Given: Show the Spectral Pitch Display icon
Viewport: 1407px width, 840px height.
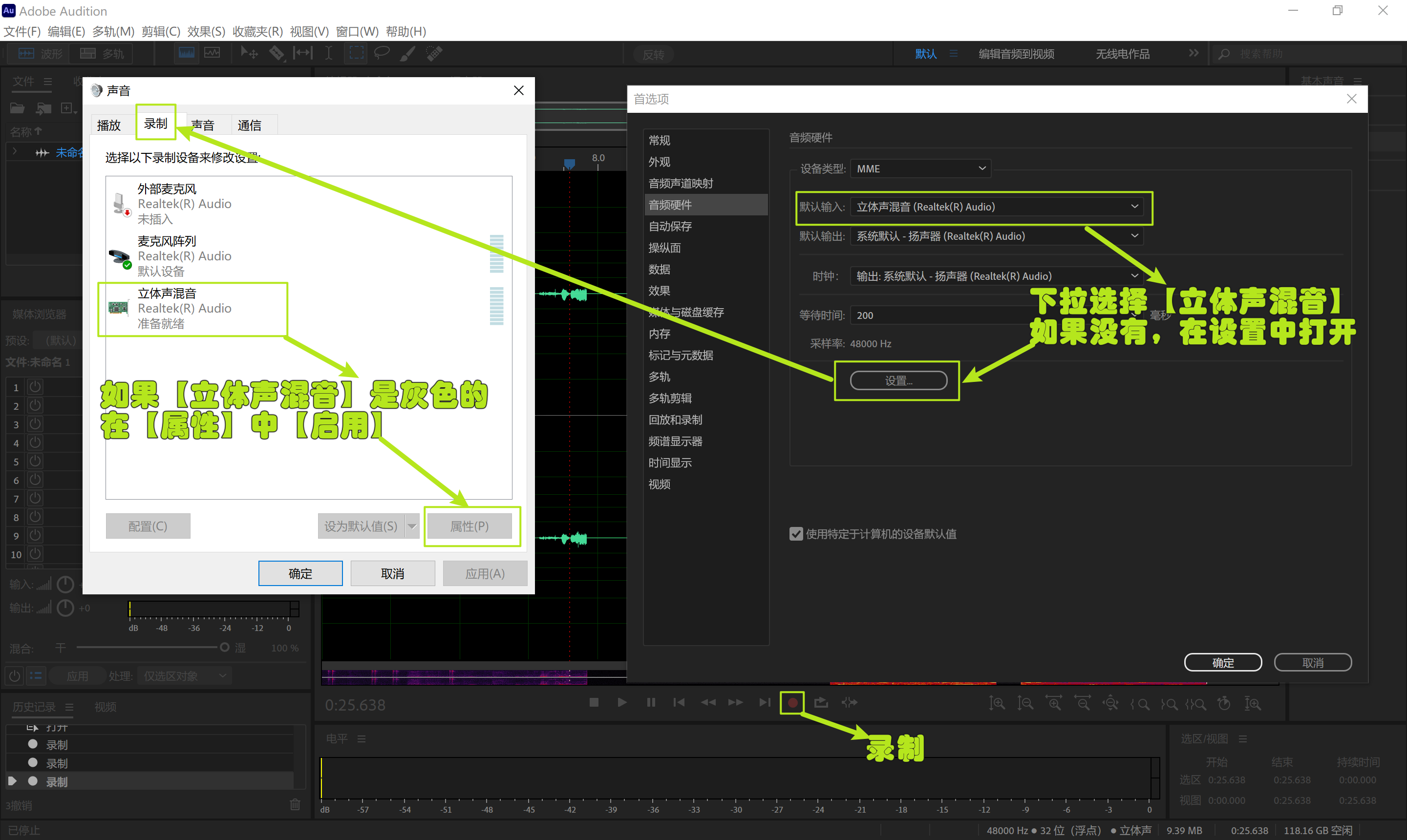Looking at the screenshot, I should (213, 53).
